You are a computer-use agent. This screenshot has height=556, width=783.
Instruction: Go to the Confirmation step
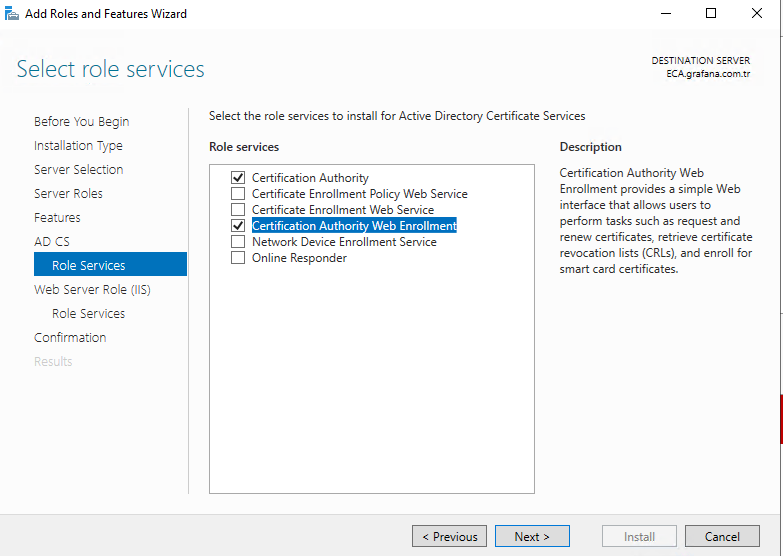(x=70, y=337)
